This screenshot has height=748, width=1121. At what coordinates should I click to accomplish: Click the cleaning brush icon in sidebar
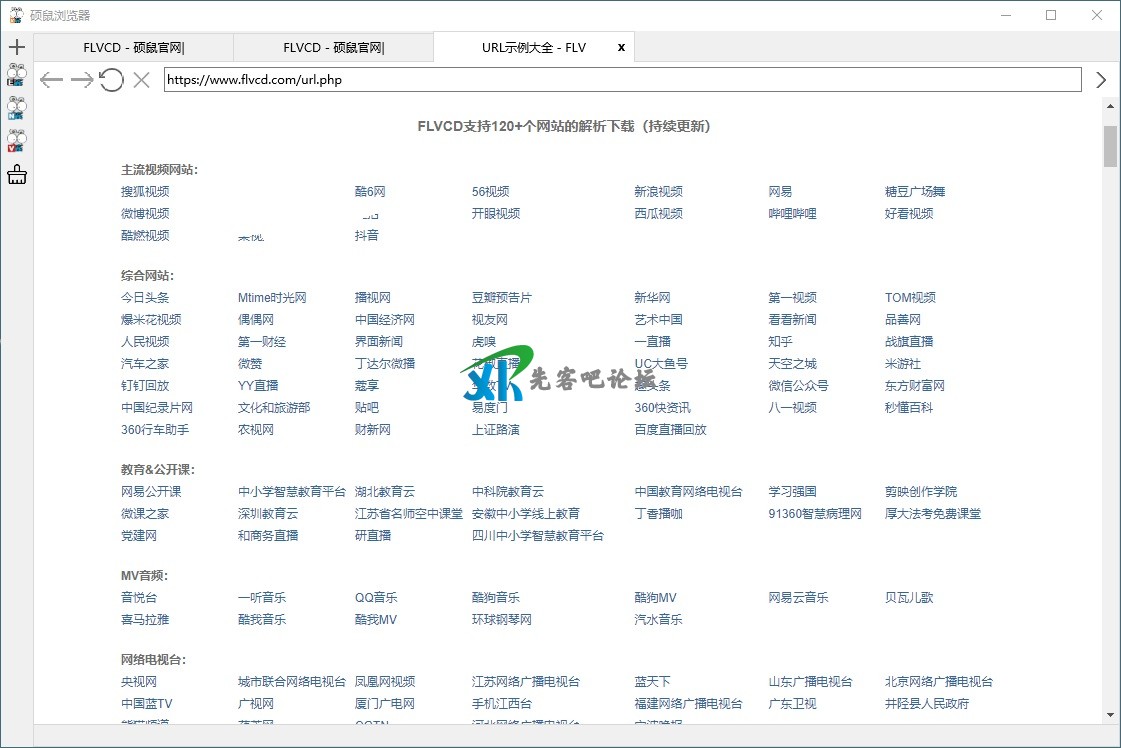click(16, 175)
